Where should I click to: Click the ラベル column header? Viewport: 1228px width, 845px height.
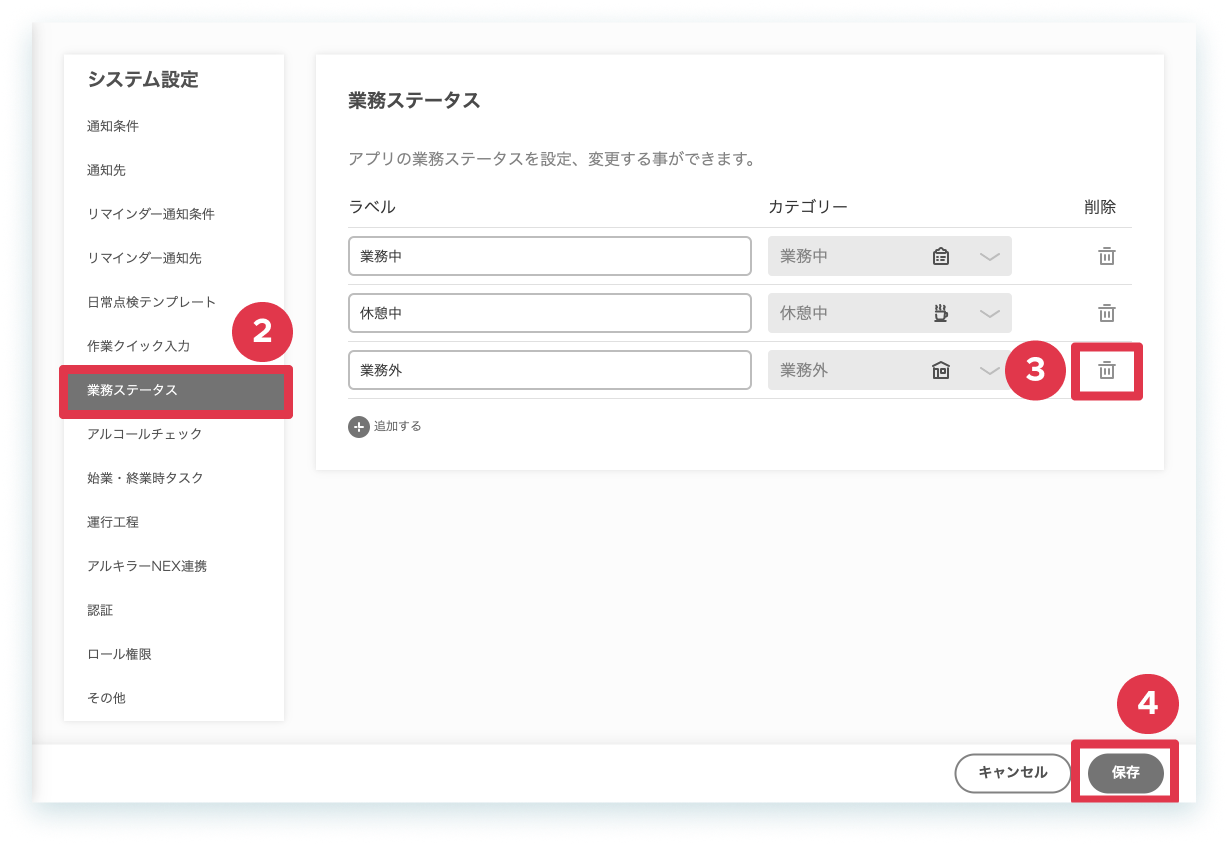pos(372,207)
